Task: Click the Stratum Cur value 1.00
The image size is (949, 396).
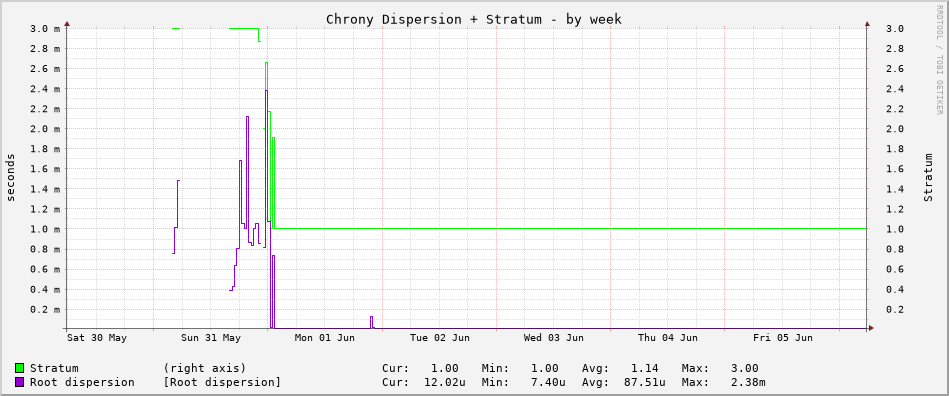Action: (x=445, y=368)
